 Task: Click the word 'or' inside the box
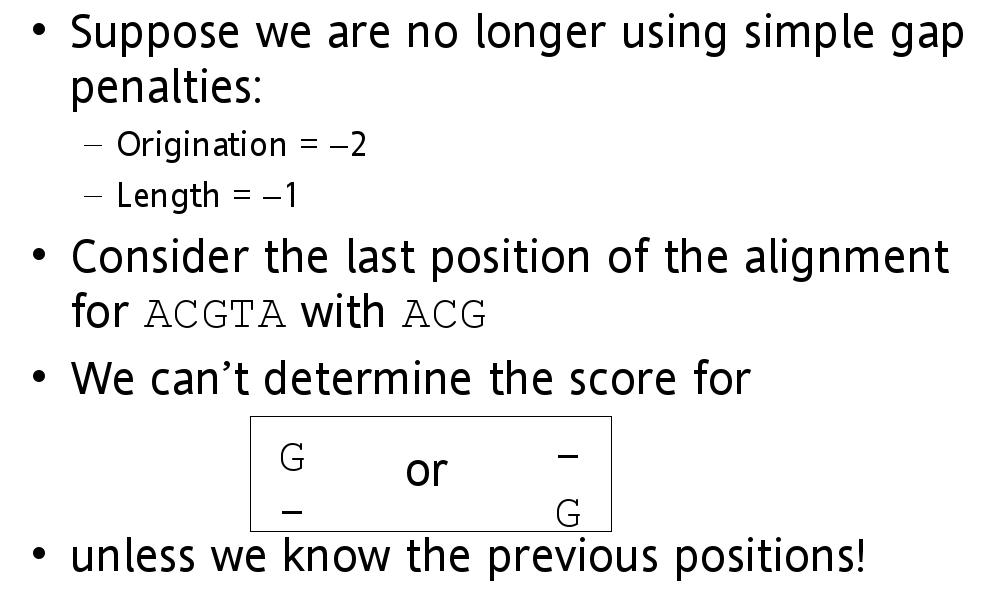(427, 472)
